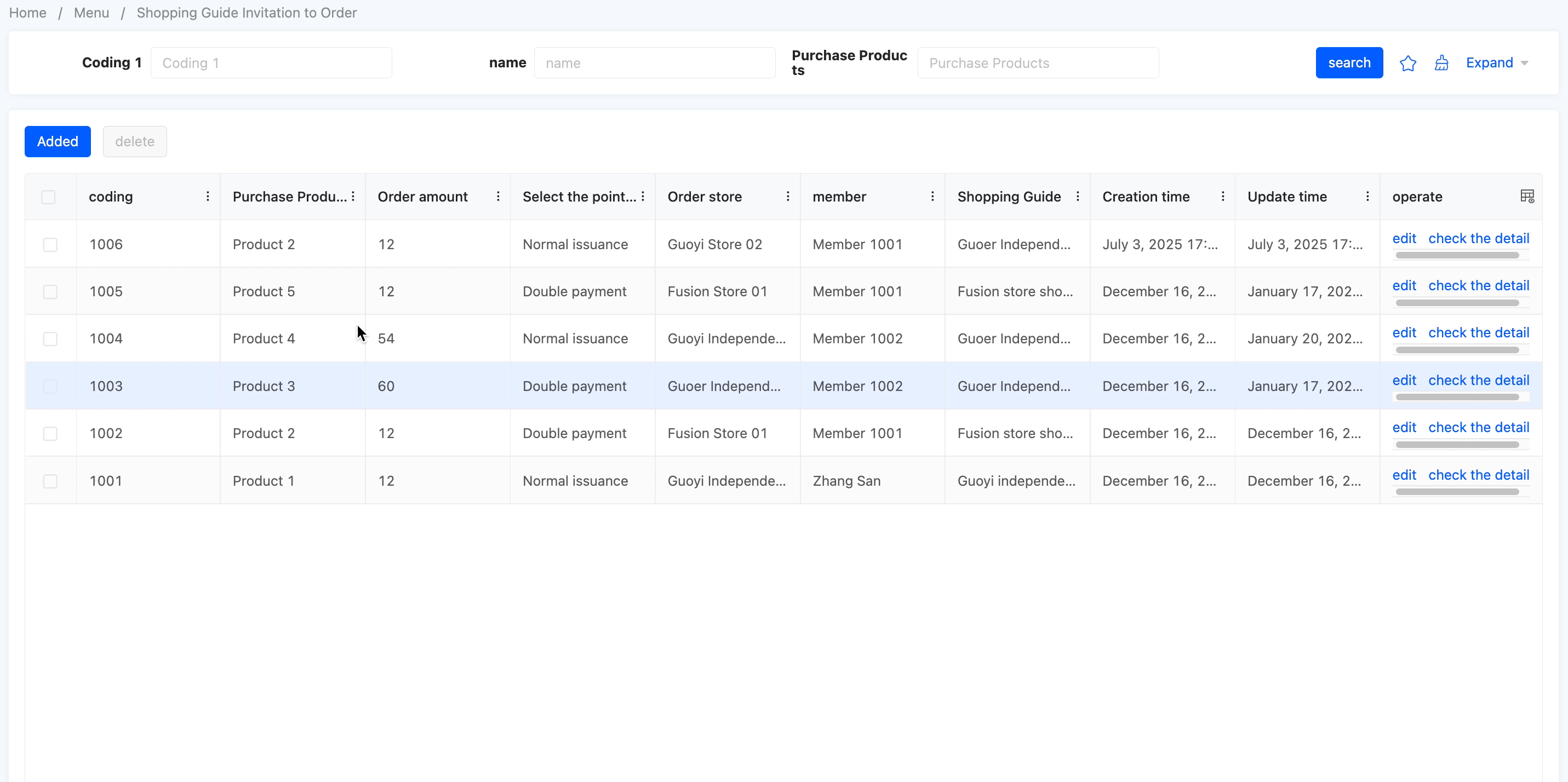The height and width of the screenshot is (782, 1568).
Task: Open Update time column three-dot menu
Action: 1367,196
